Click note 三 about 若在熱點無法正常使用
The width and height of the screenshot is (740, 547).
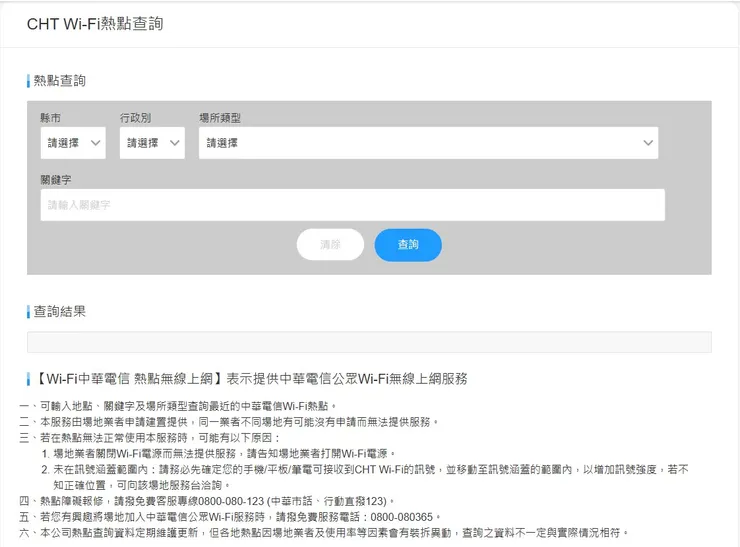pos(150,438)
